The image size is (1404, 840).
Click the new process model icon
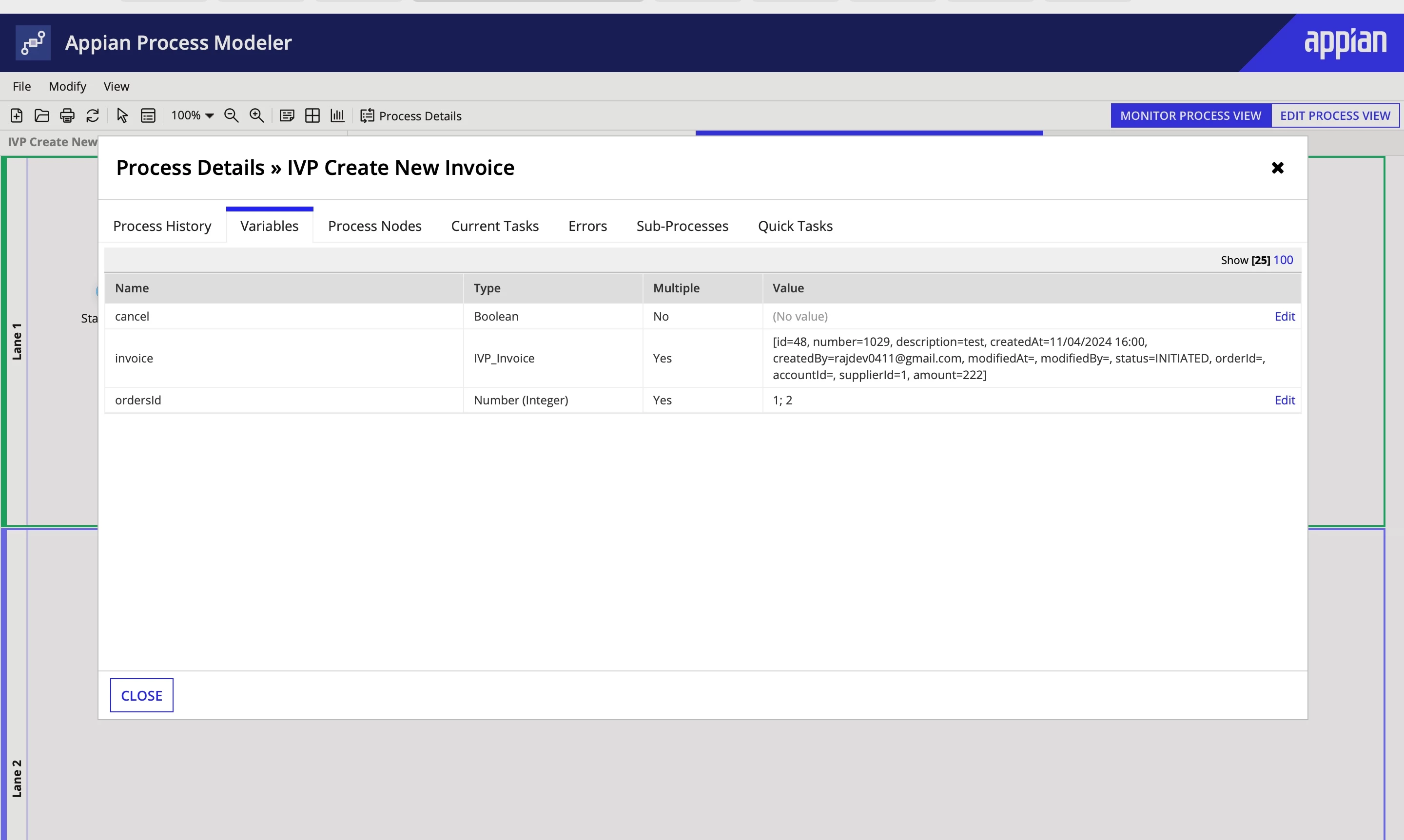pos(17,115)
